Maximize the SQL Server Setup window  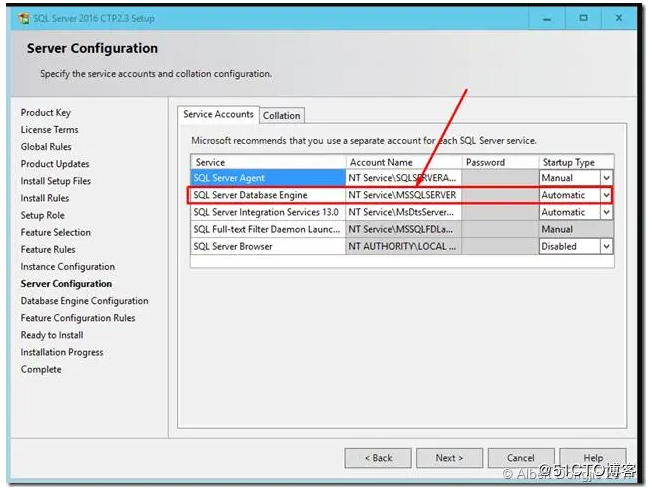click(583, 18)
